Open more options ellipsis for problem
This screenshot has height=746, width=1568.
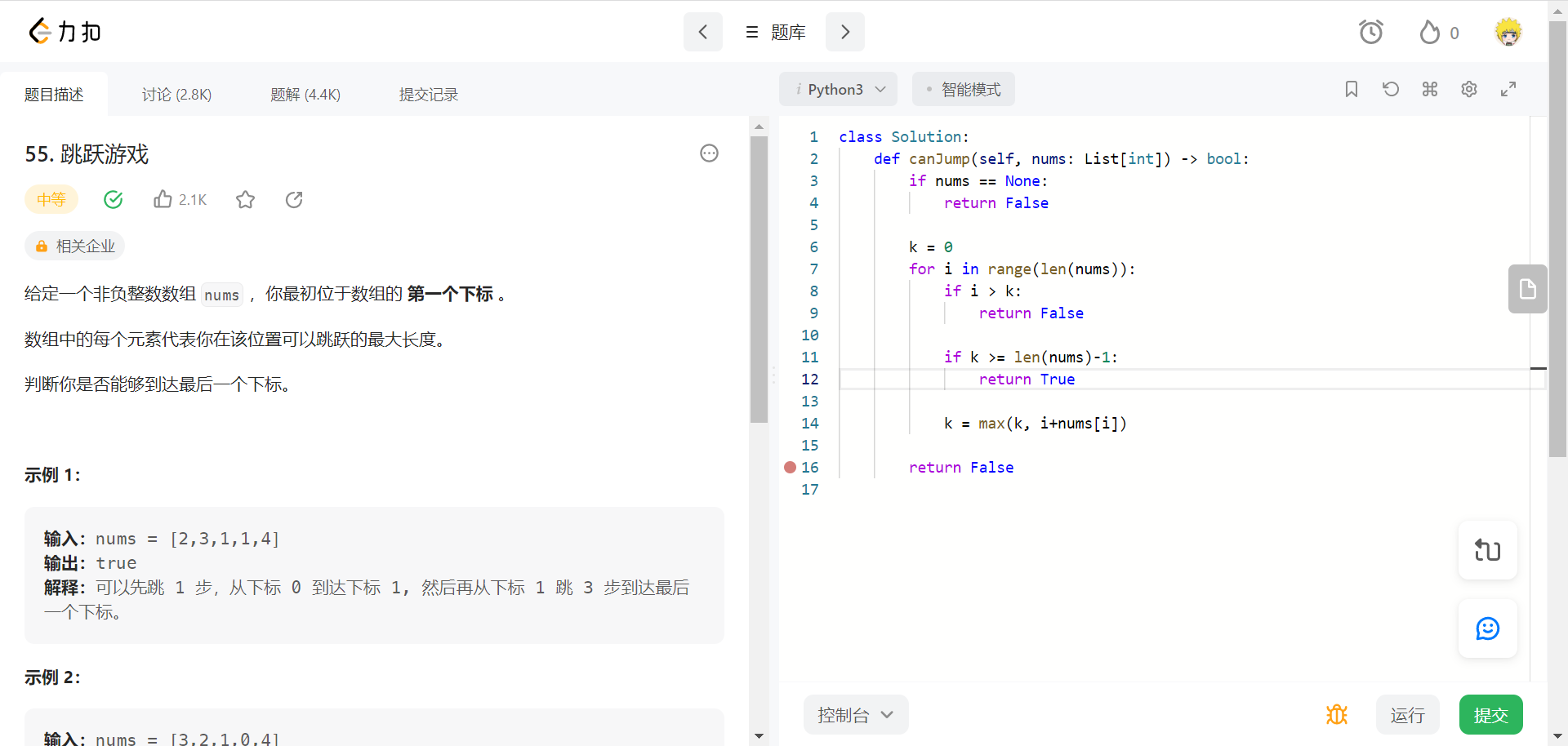(x=709, y=153)
